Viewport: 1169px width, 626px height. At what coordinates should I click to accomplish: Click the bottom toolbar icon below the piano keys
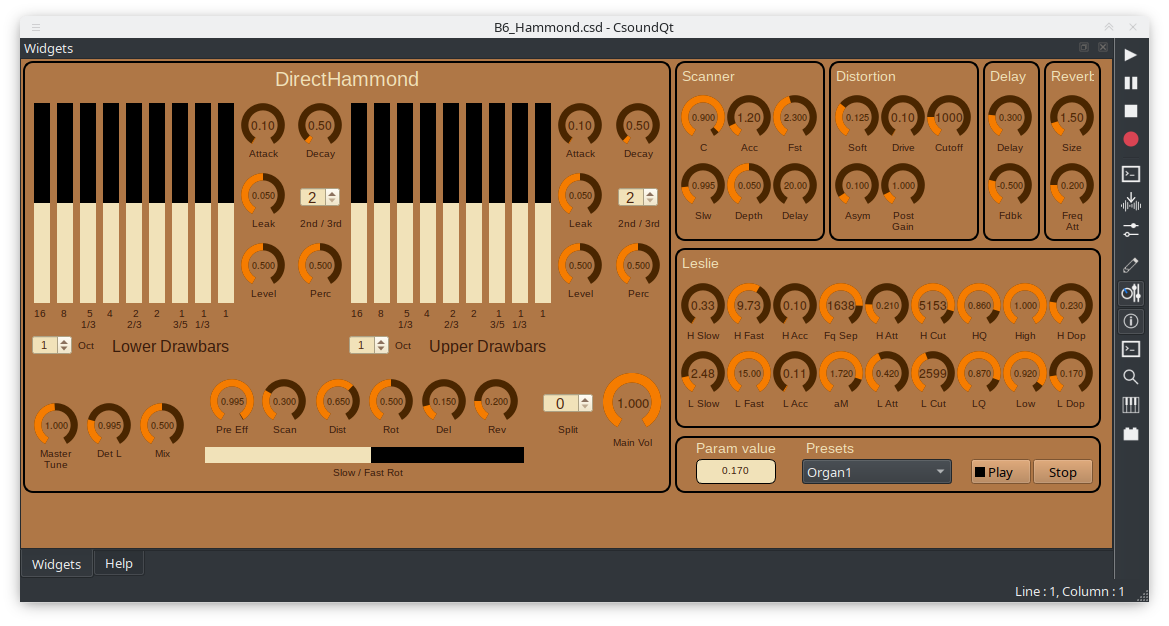point(1130,433)
